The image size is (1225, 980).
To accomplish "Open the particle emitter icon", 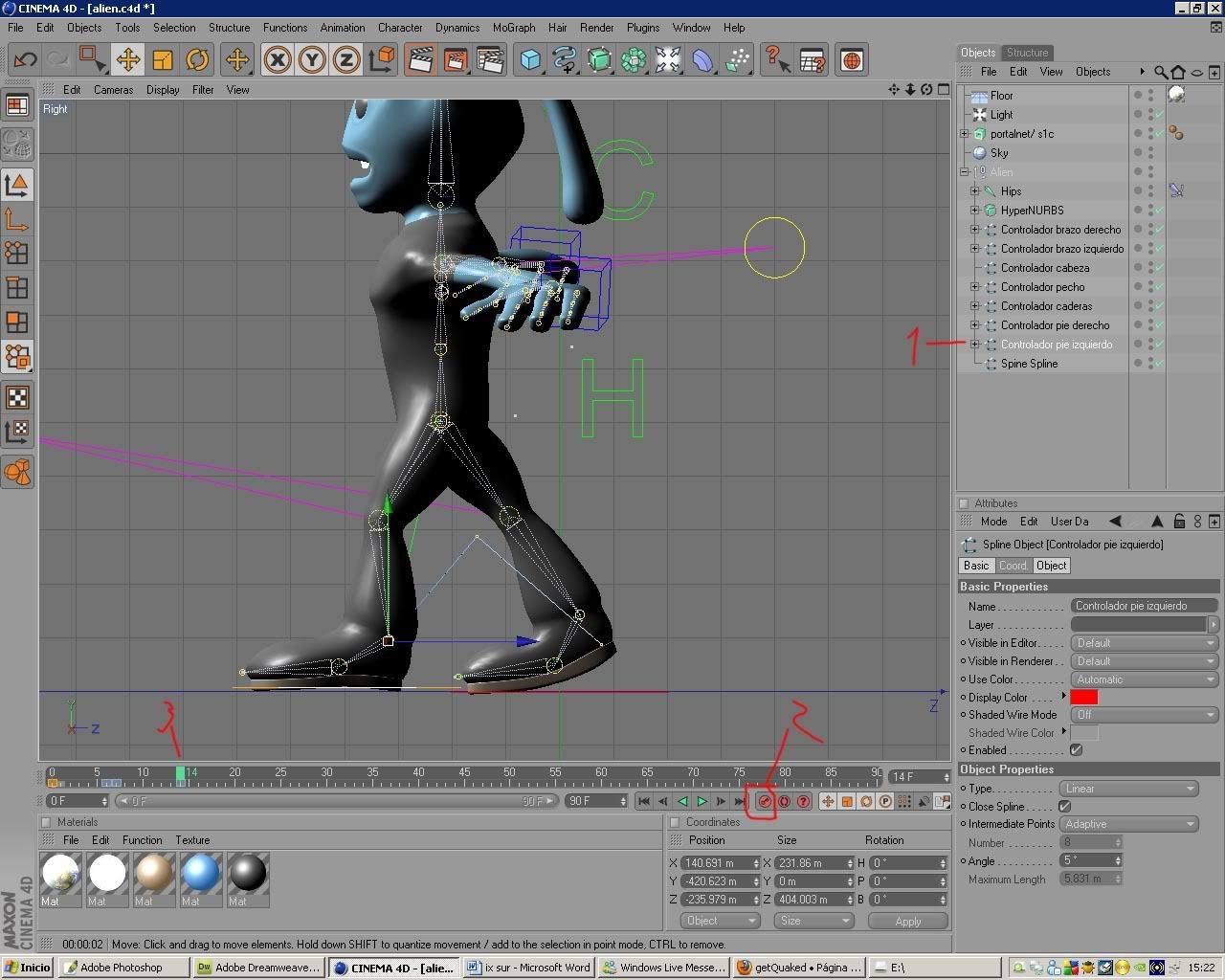I will [x=737, y=60].
